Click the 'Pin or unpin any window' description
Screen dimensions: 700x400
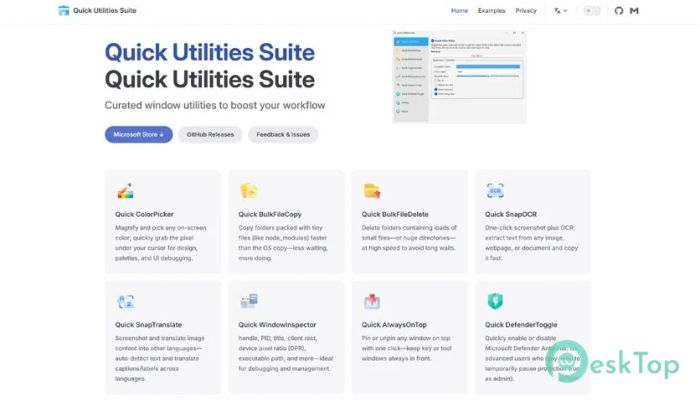pyautogui.click(x=407, y=348)
